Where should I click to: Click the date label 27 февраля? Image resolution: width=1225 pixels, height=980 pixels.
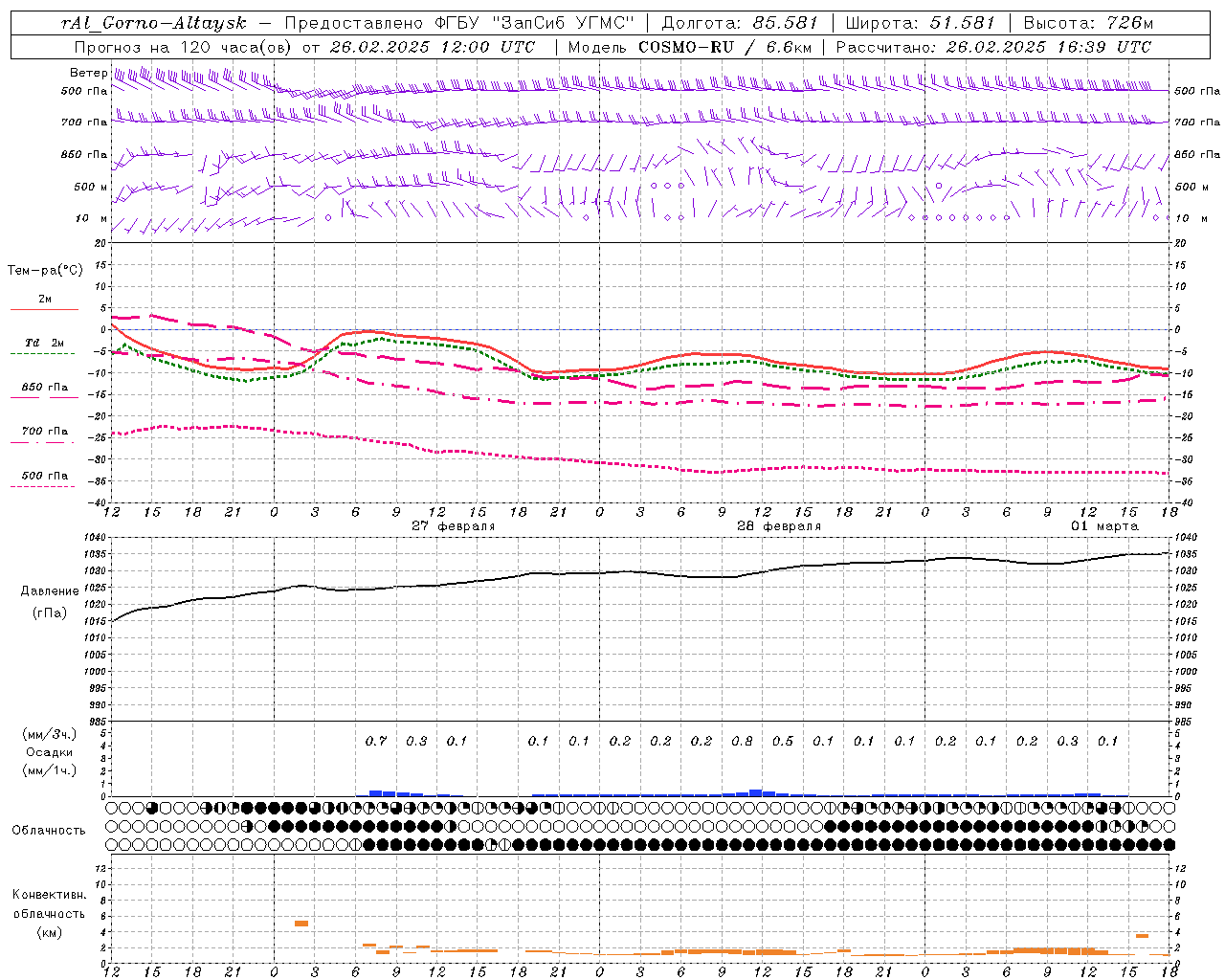[454, 526]
